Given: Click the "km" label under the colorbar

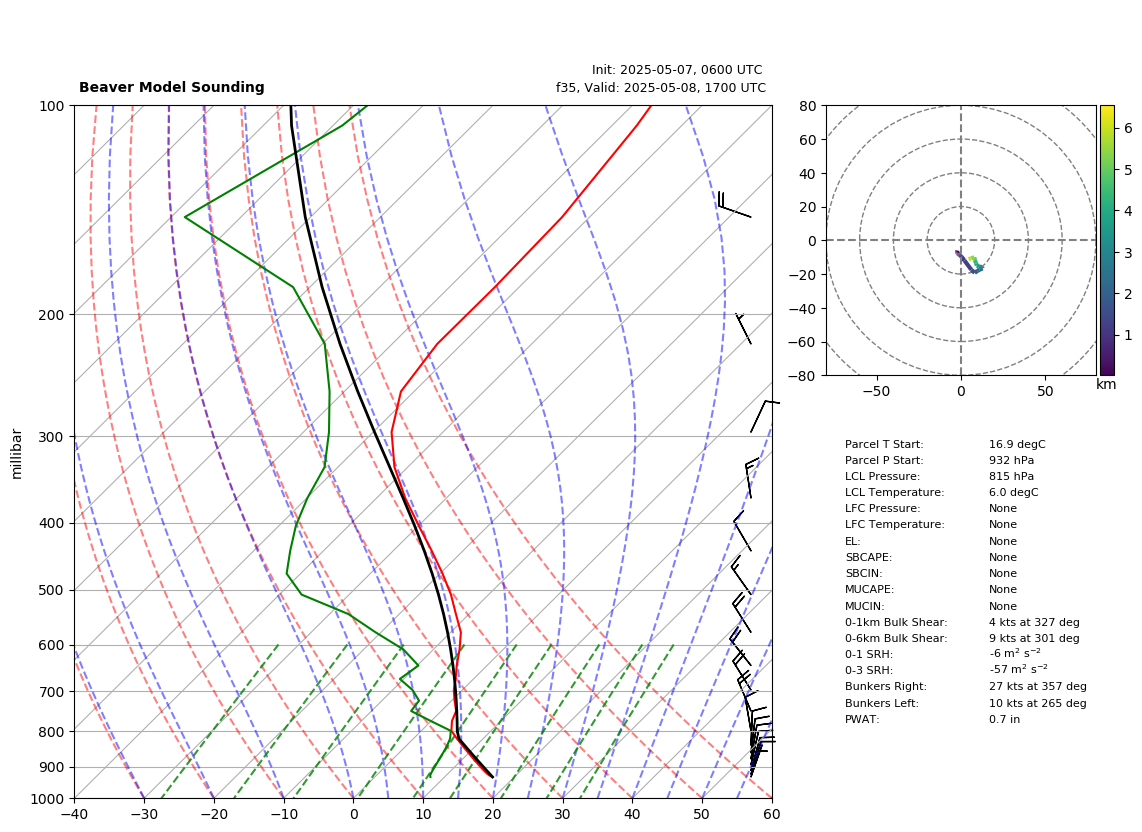Looking at the screenshot, I should [1106, 384].
